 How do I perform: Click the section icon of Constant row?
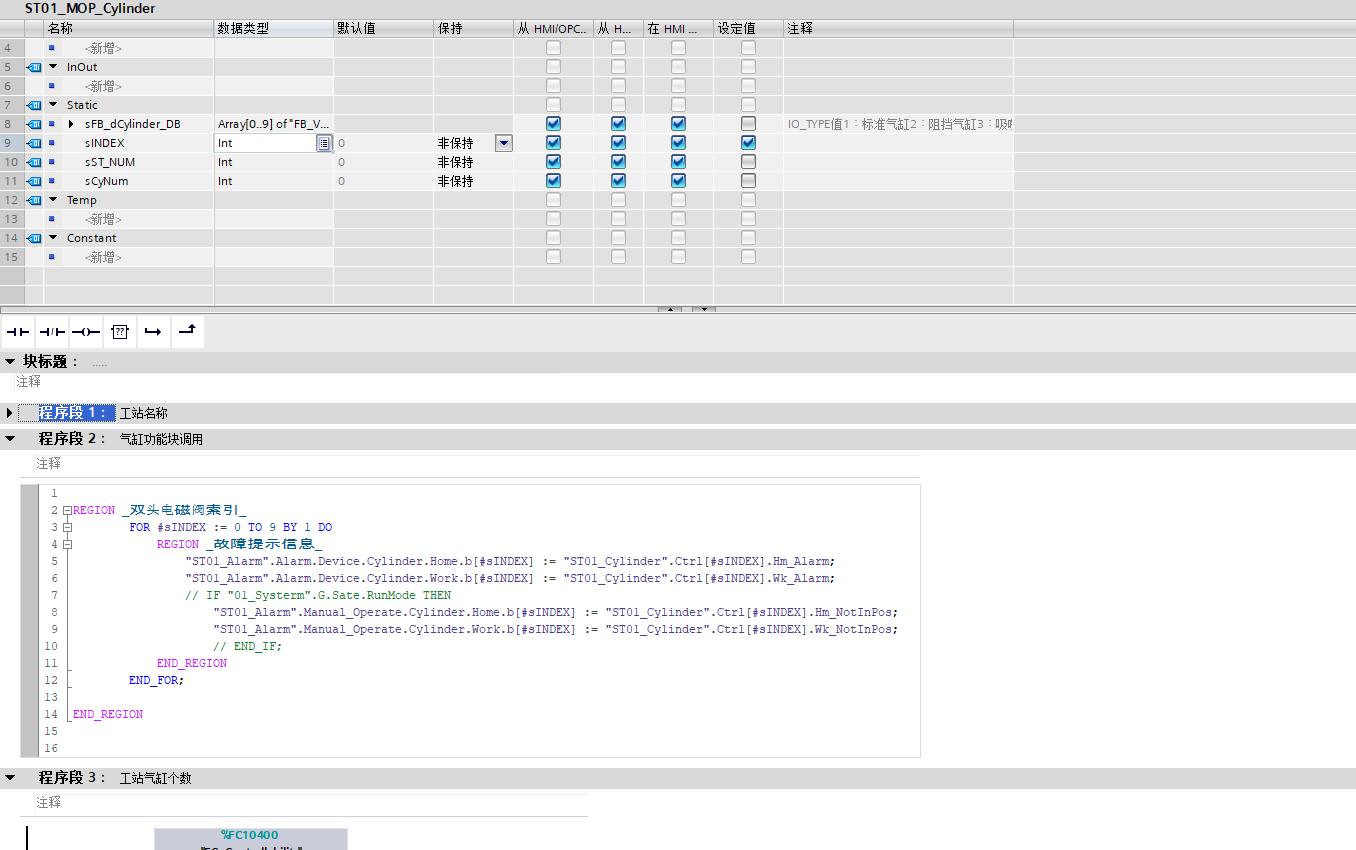coord(33,238)
